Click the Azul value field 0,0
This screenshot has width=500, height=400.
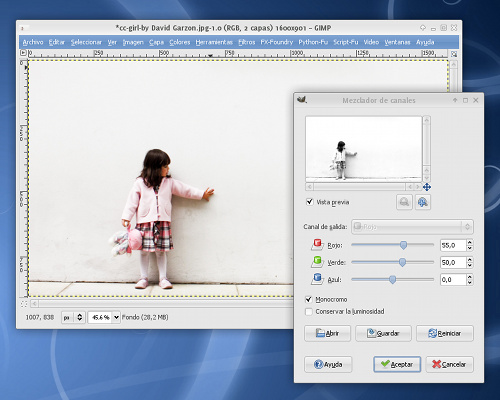click(453, 280)
